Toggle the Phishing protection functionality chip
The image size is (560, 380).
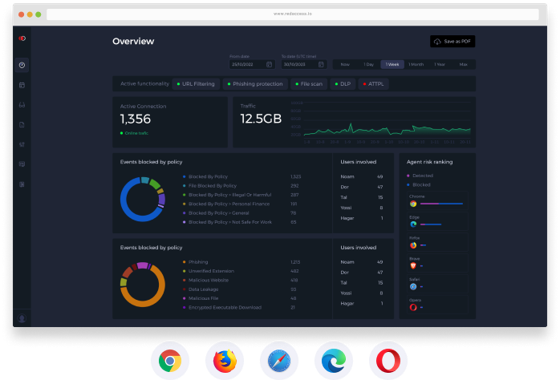255,84
